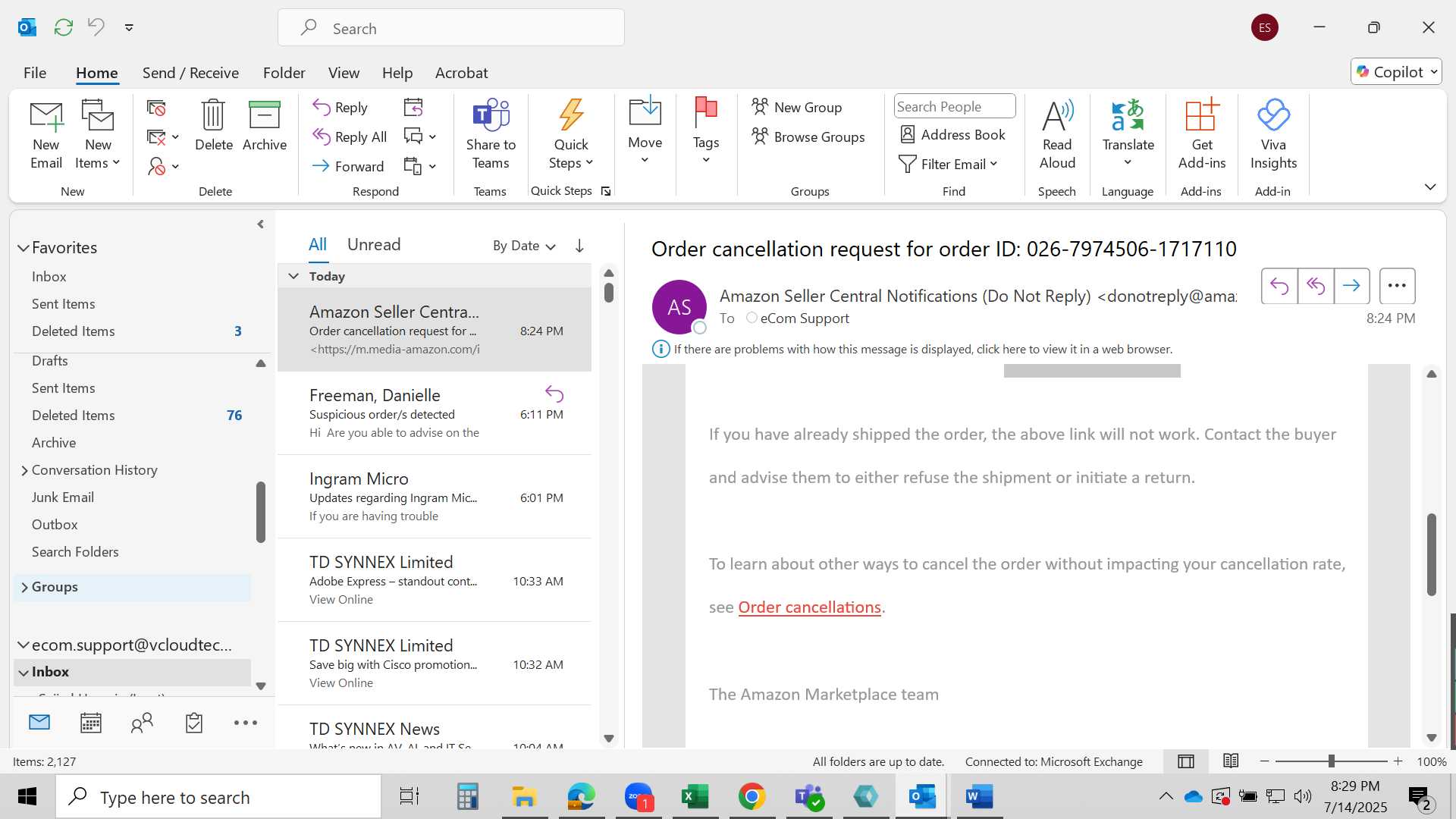The height and width of the screenshot is (819, 1456).
Task: Show the Unread messages filter
Action: coord(374,244)
